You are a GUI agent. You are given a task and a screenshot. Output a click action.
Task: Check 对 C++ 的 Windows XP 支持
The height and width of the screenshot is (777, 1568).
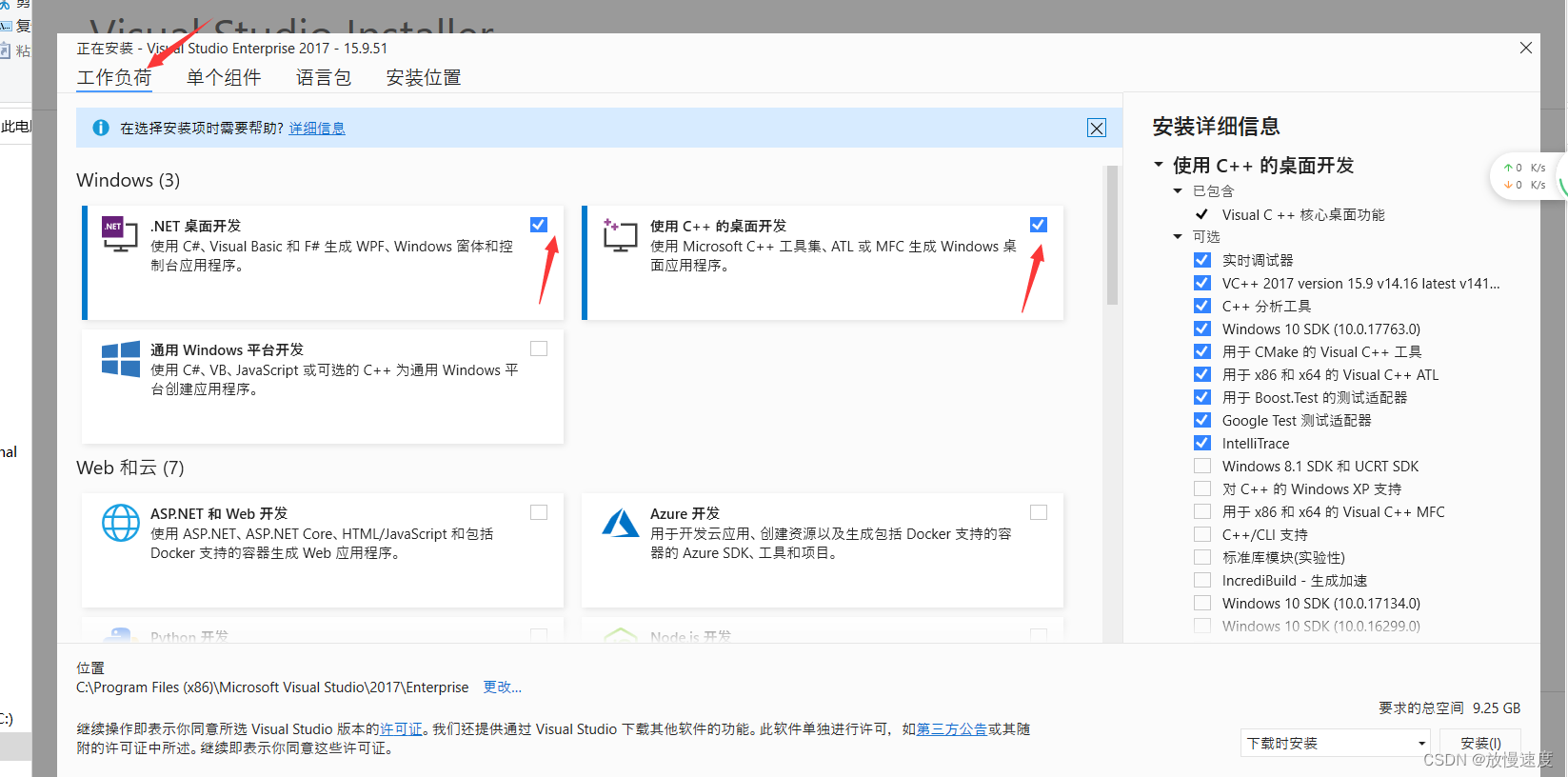(1202, 488)
